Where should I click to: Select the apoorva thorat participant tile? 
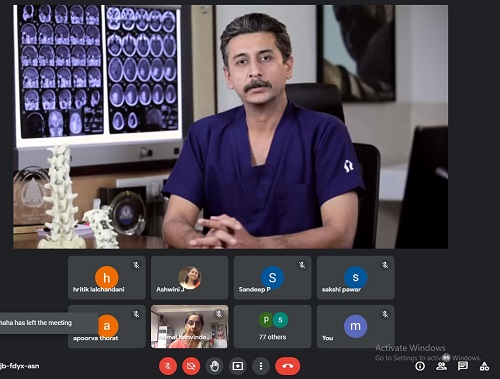tap(107, 326)
